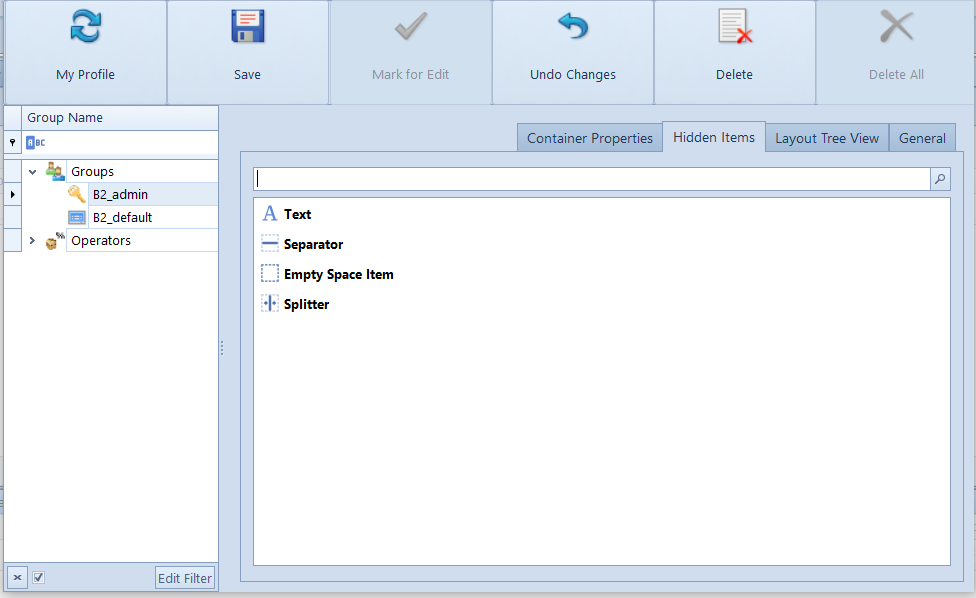Click the B2_admin row indicator arrow
This screenshot has height=598, width=976.
tap(12, 194)
